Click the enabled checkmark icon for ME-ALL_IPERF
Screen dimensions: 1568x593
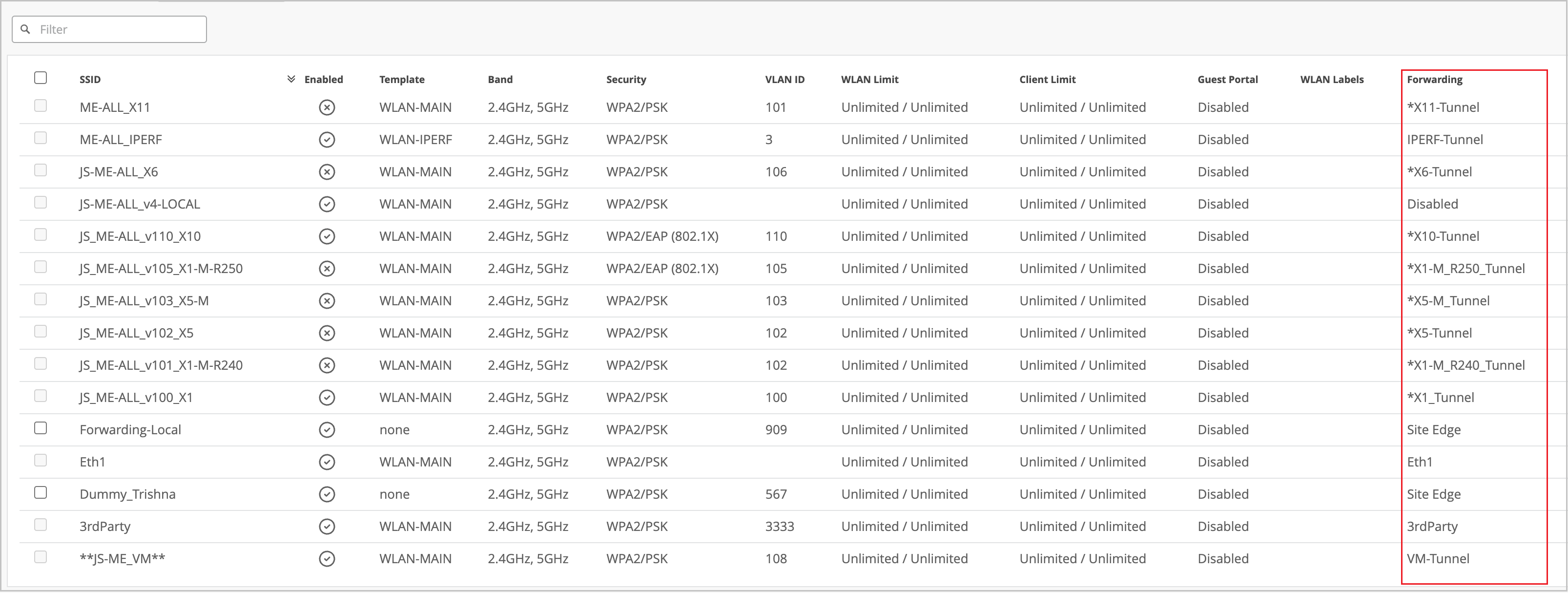[327, 140]
